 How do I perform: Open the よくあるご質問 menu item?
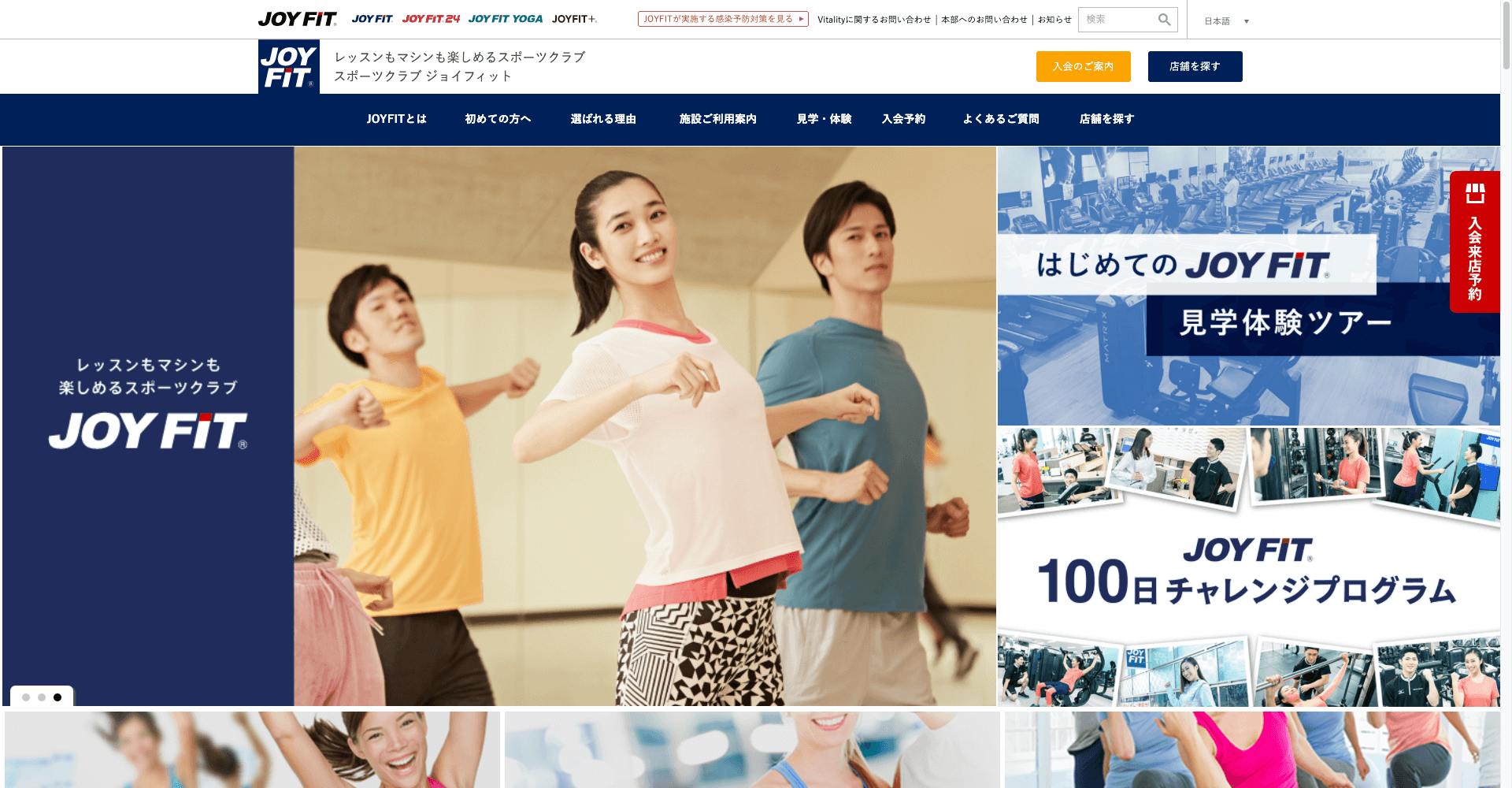[x=1001, y=119]
